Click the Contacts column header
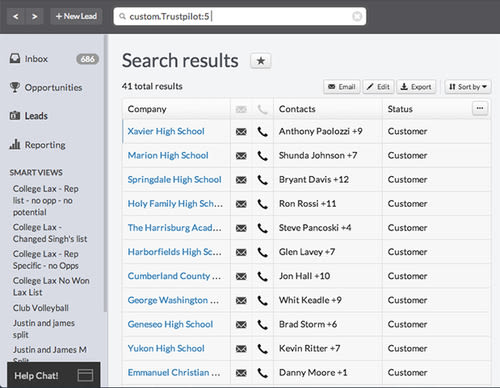This screenshot has width=500, height=388. (x=297, y=109)
